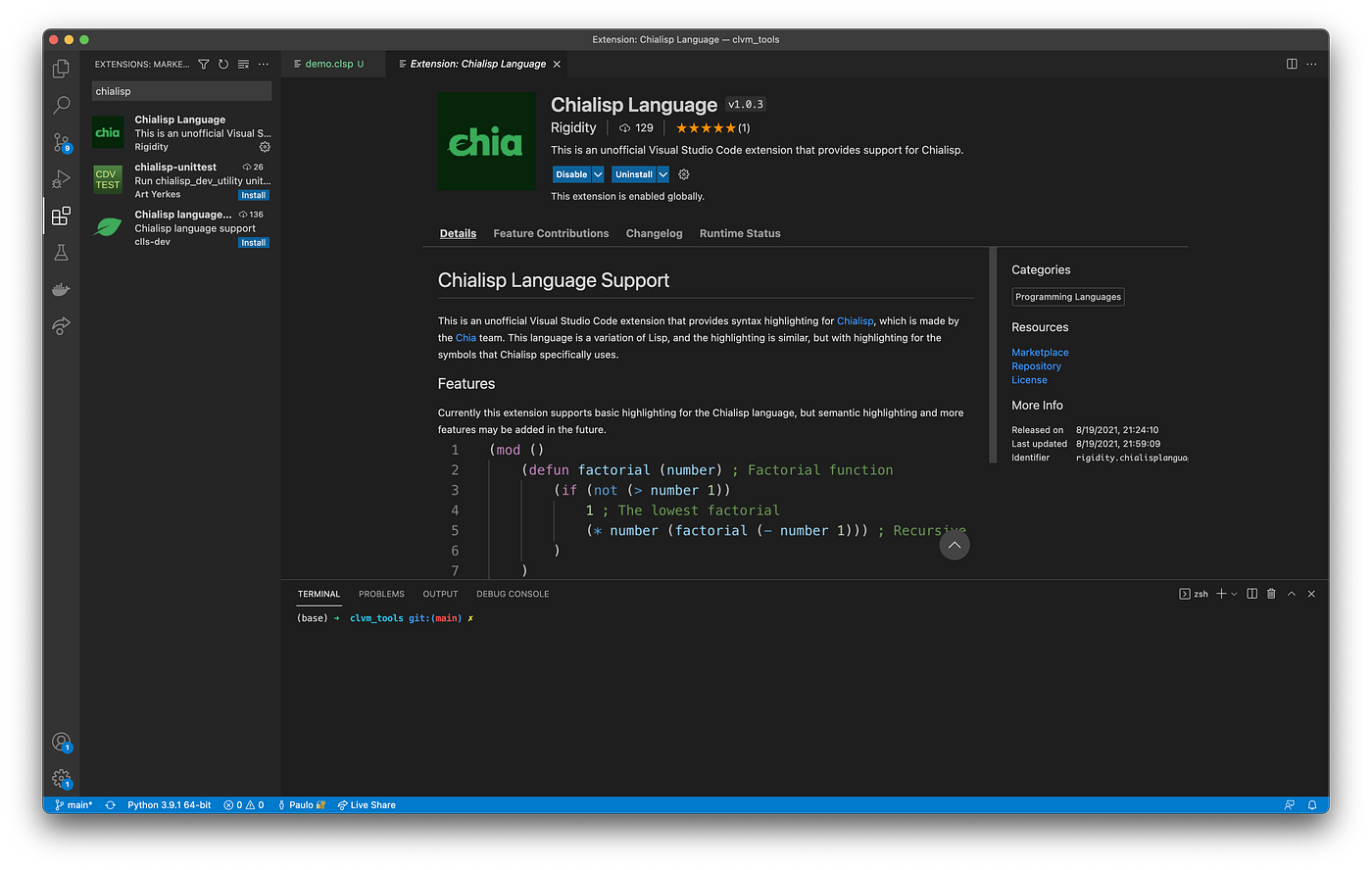This screenshot has height=870, width=1372.
Task: Click the Rigidity publisher name
Action: [573, 127]
